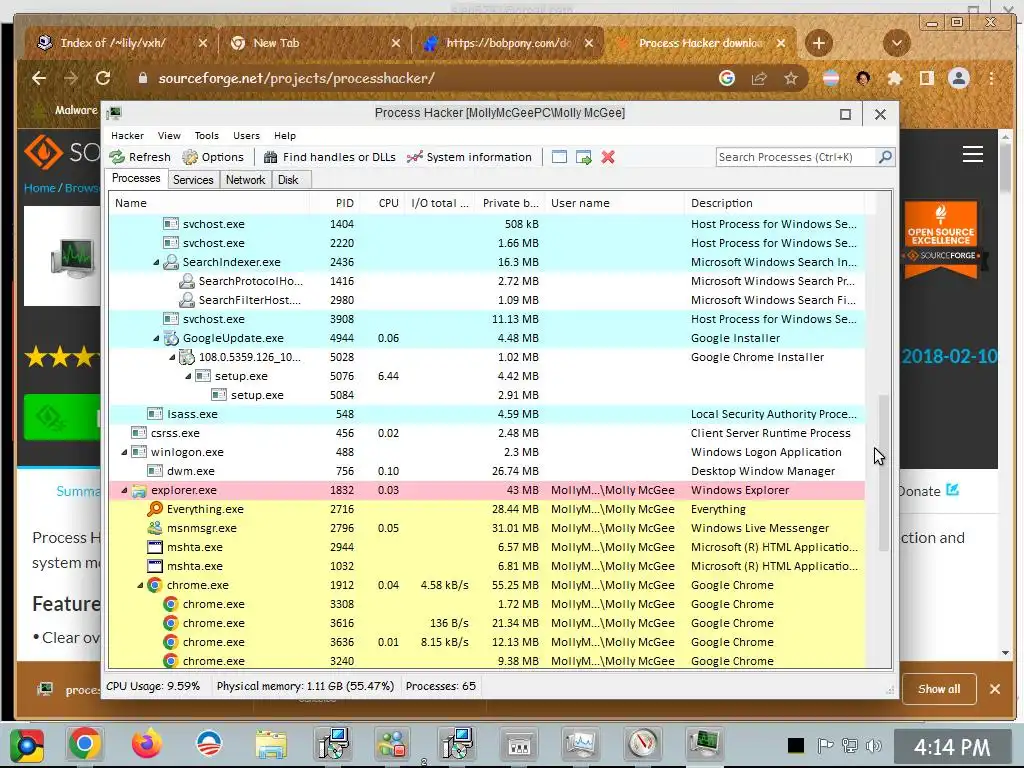Collapse chrome.exe PID 1912 node
Viewport: 1024px width, 768px height.
(x=140, y=585)
